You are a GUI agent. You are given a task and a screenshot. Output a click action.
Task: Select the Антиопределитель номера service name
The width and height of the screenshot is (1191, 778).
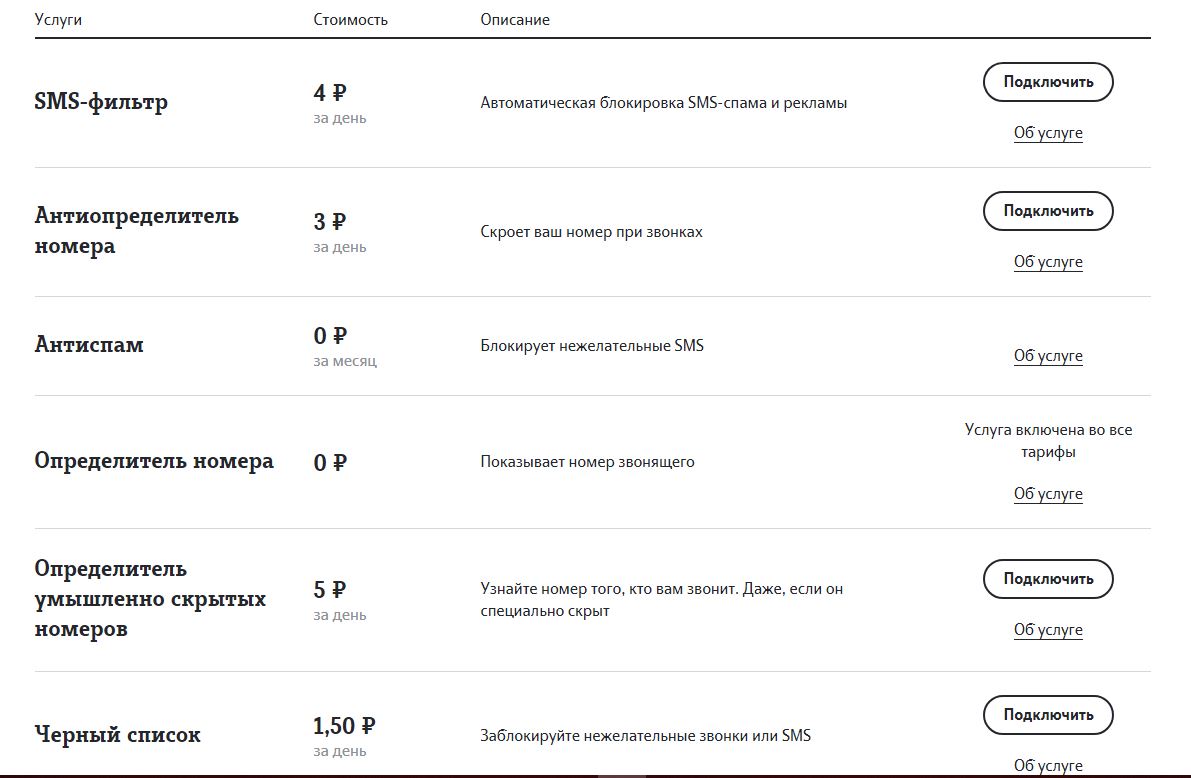136,231
